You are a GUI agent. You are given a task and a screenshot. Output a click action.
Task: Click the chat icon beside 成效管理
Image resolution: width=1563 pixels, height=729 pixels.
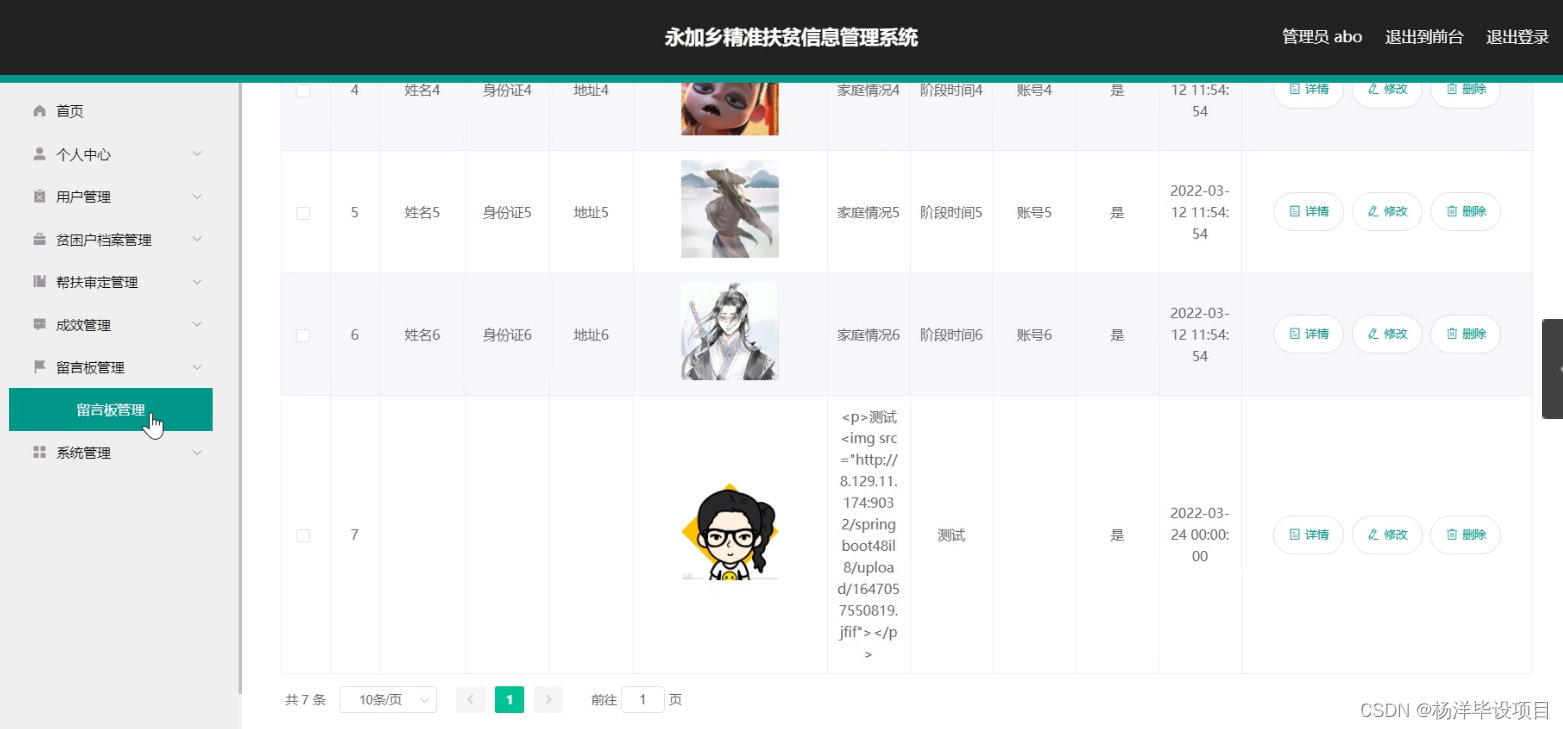pos(40,325)
